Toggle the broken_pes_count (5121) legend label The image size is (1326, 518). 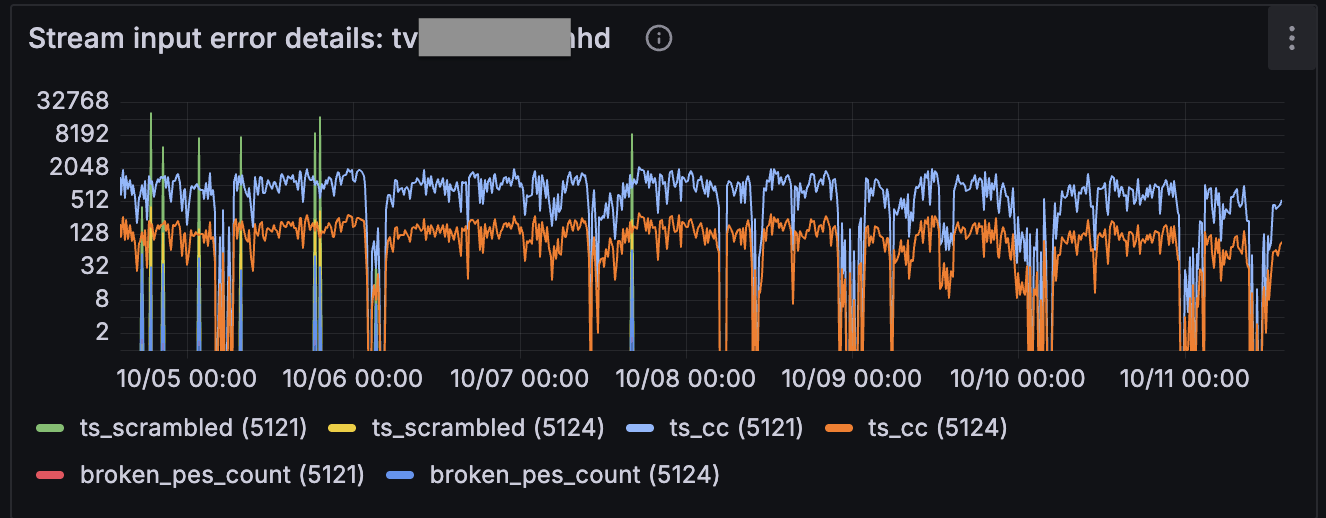click(x=222, y=474)
